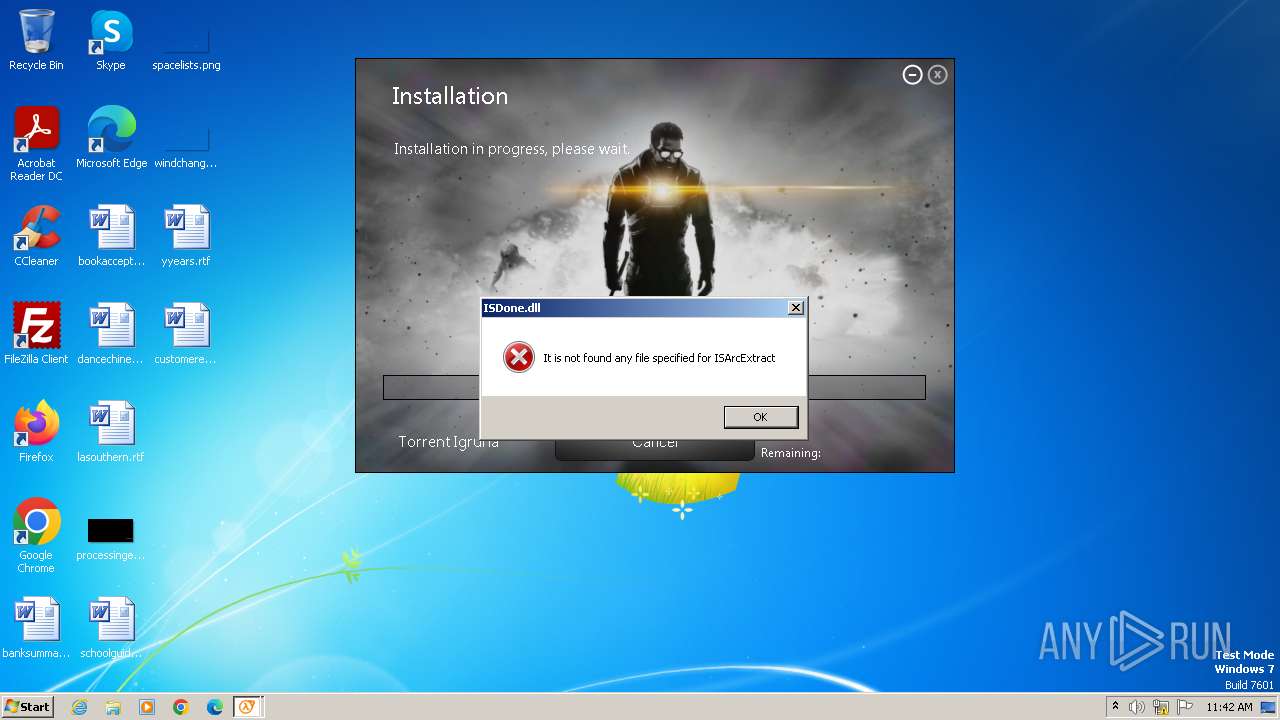Screen dimensions: 1280x720
Task: Select the Microsoft Edge desktop shortcut
Action: pyautogui.click(x=111, y=138)
